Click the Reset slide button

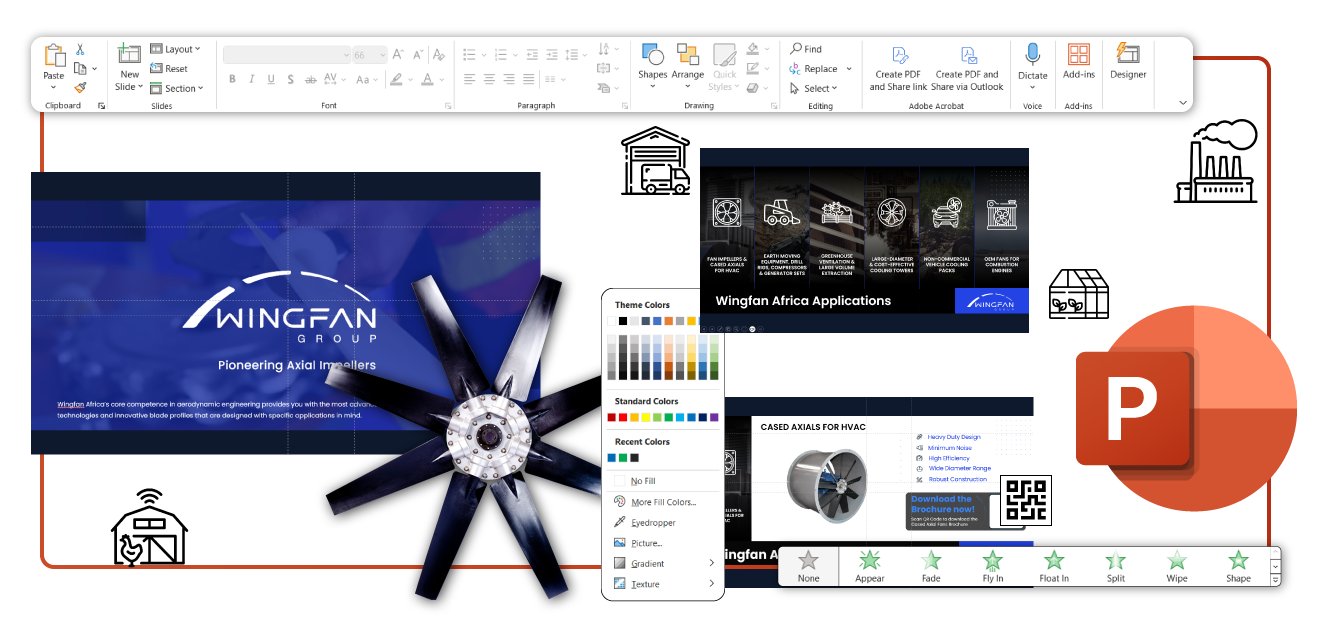pos(170,69)
